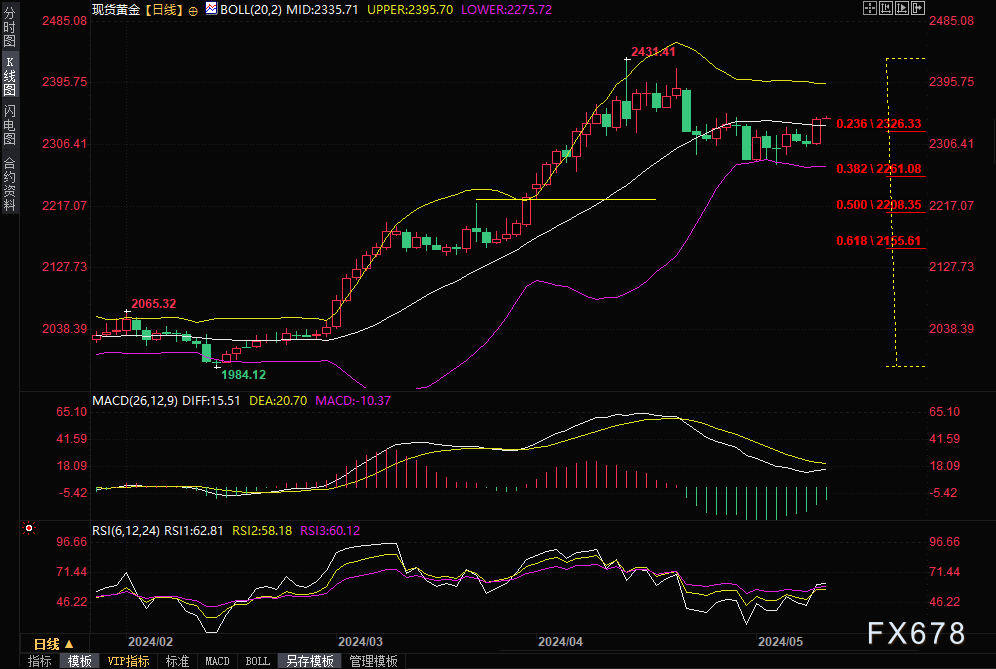Expand the 日线 period dropdown at bottom left
996x669 pixels.
click(54, 643)
